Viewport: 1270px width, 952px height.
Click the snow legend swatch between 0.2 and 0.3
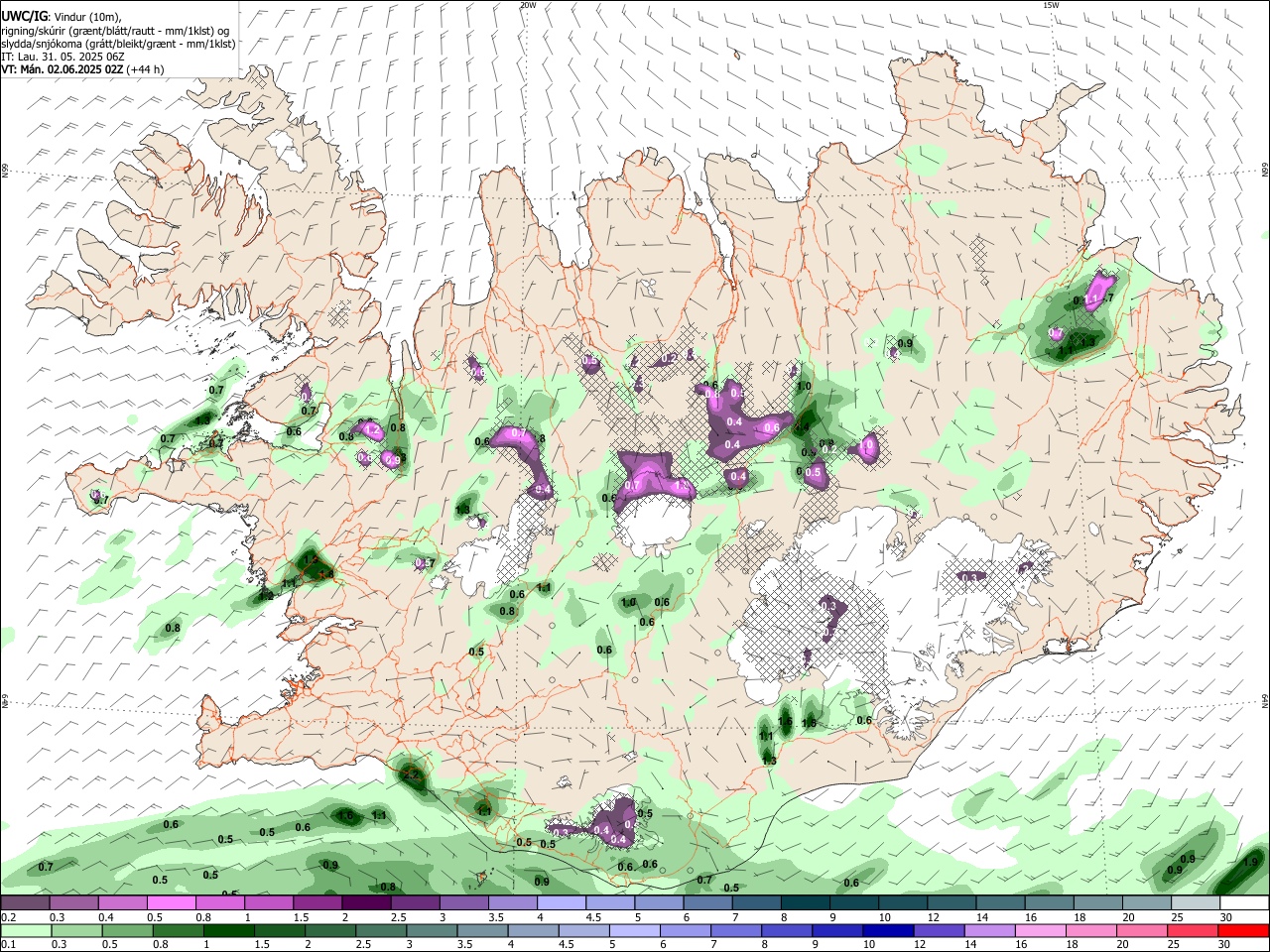point(26,902)
